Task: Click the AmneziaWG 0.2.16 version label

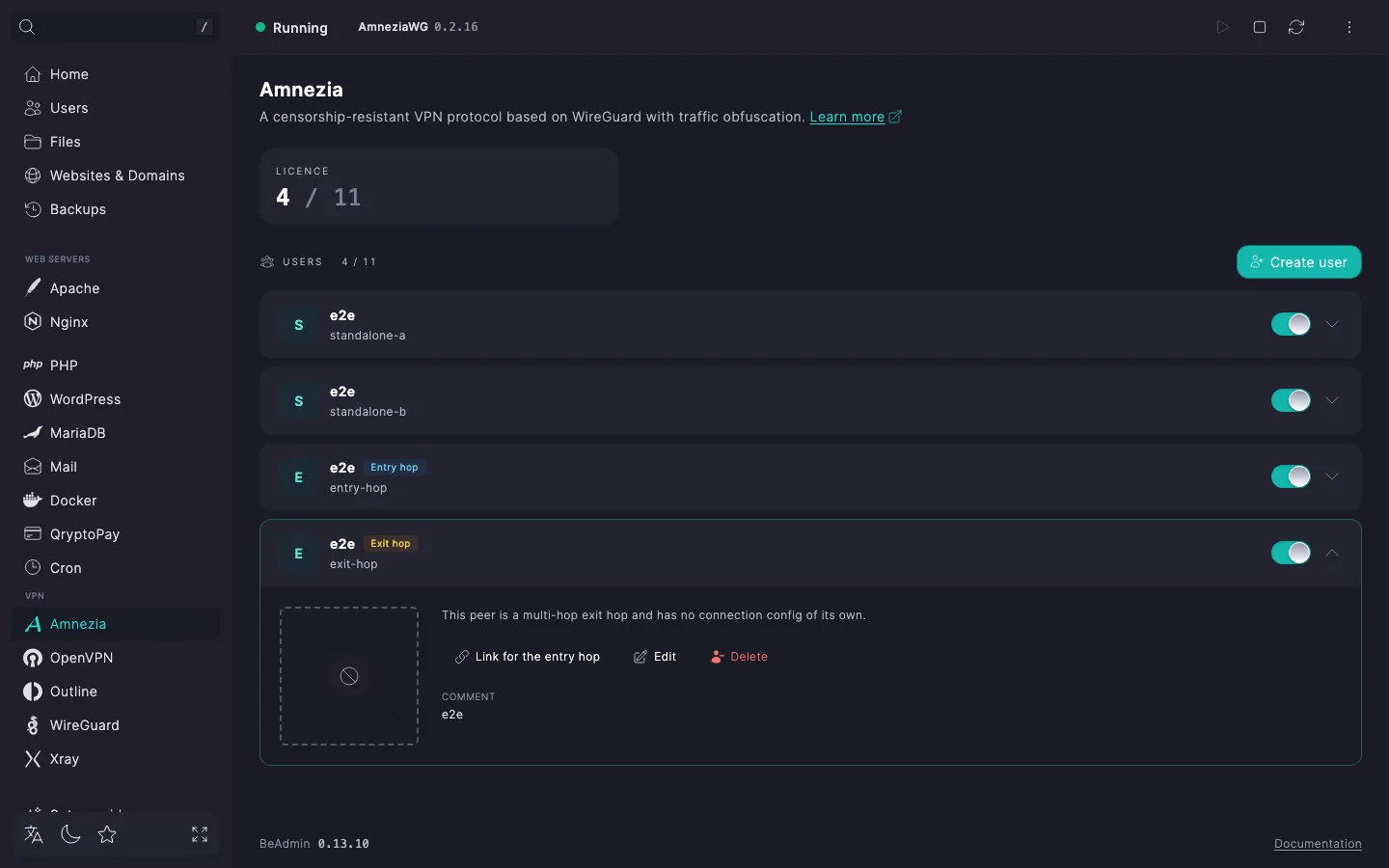Action: [418, 27]
